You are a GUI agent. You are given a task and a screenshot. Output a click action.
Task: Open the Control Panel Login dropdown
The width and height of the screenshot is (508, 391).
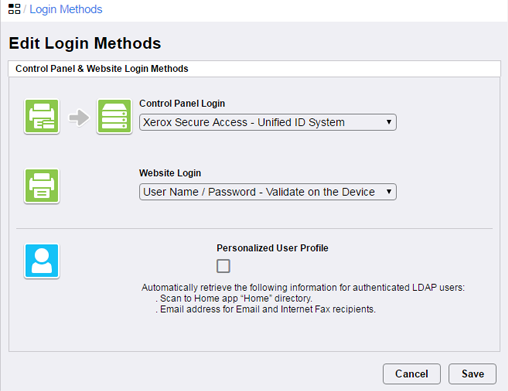268,122
